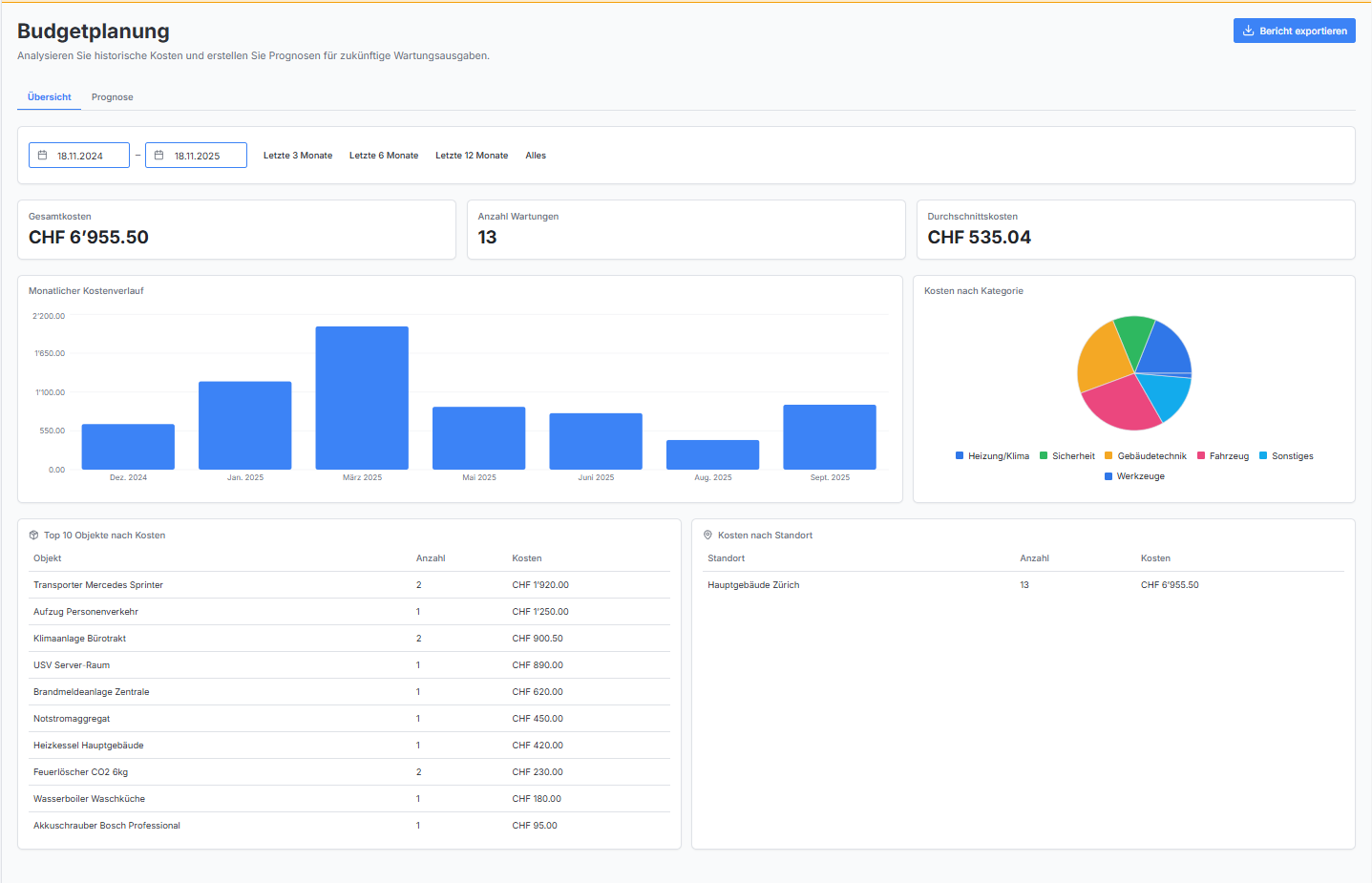Click calendar icon in start date field

pos(43,155)
